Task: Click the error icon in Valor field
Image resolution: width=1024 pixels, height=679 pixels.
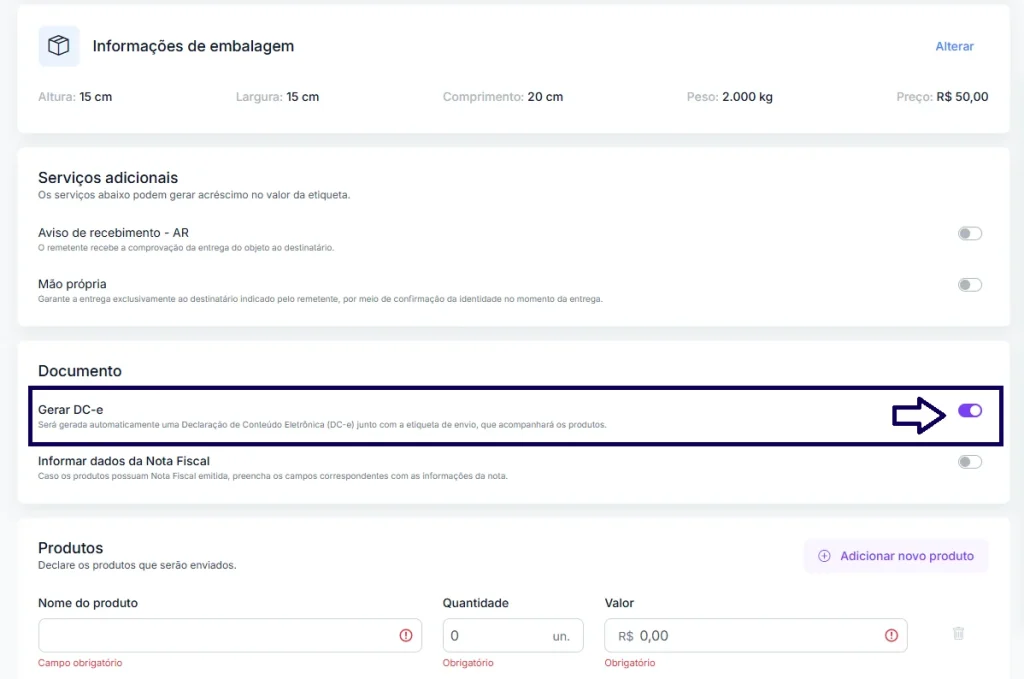Action: (891, 635)
